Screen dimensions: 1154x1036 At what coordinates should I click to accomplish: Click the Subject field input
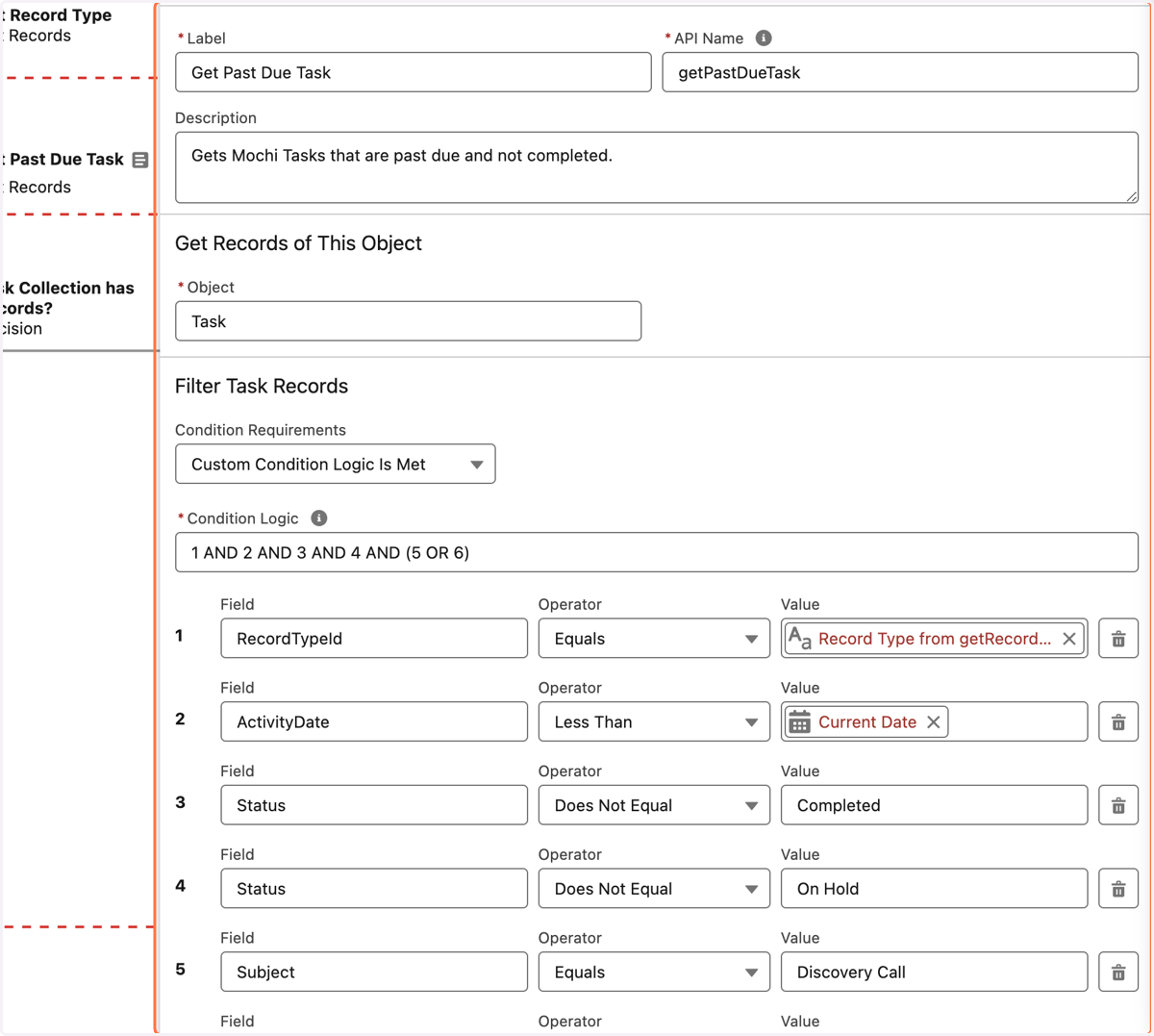coord(374,973)
